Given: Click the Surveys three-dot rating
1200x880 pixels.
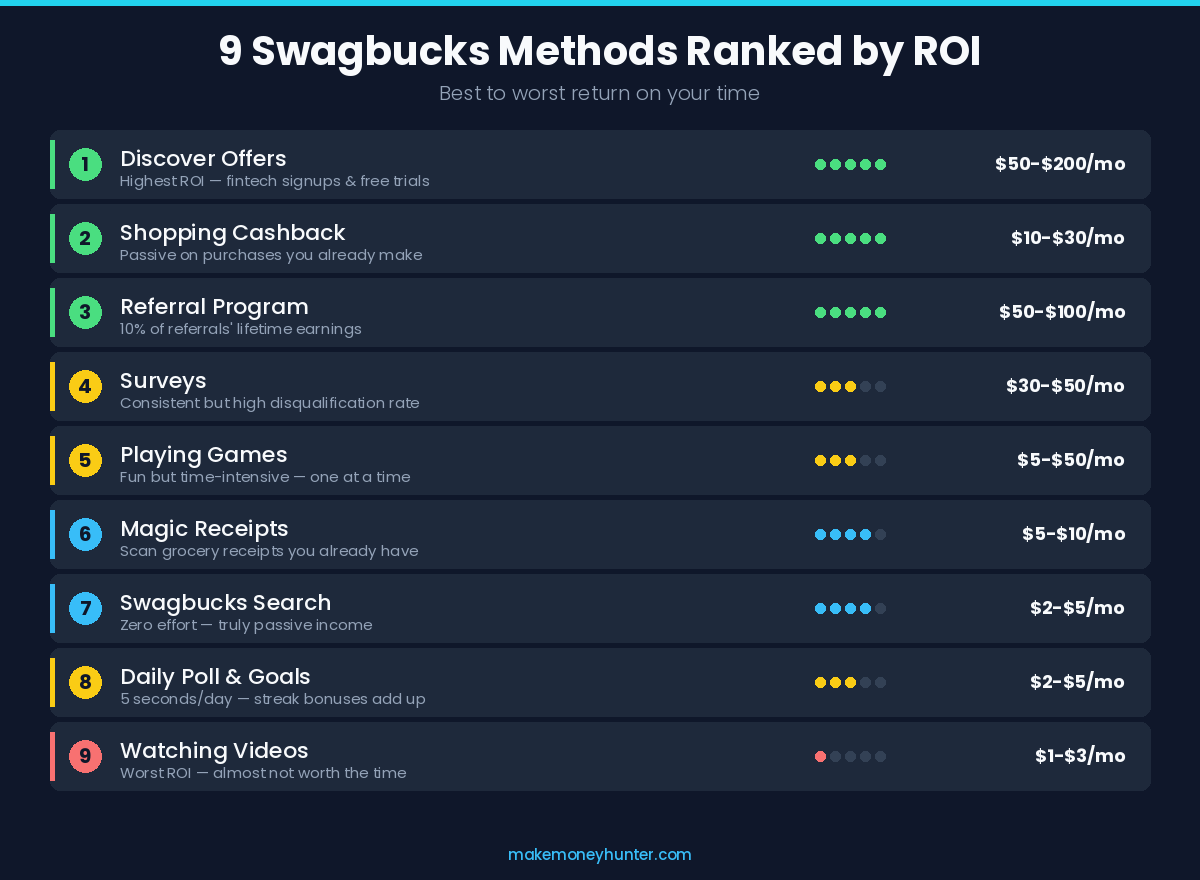Looking at the screenshot, I should pyautogui.click(x=850, y=386).
